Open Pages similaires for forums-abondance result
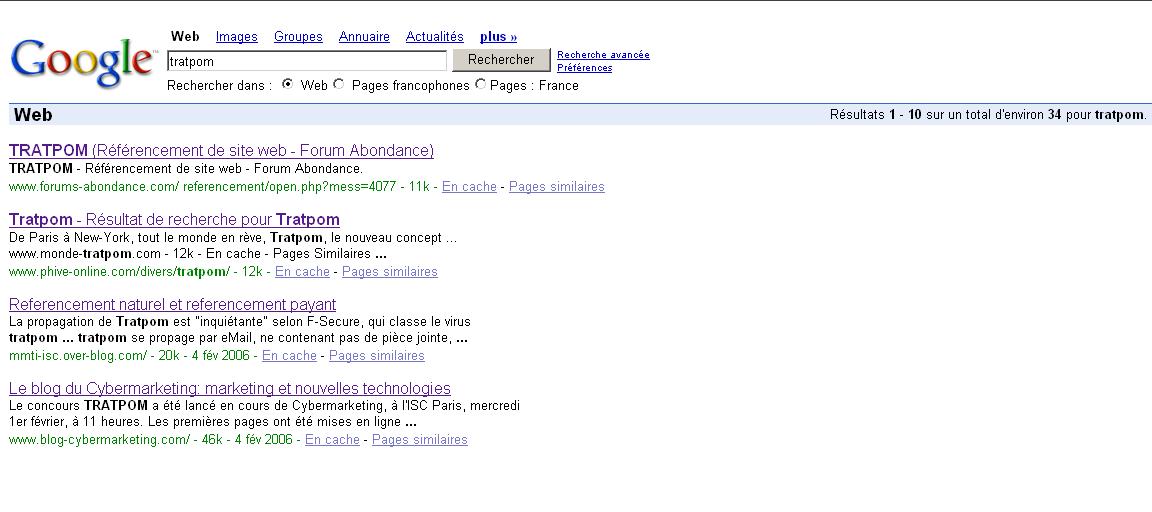 click(557, 187)
